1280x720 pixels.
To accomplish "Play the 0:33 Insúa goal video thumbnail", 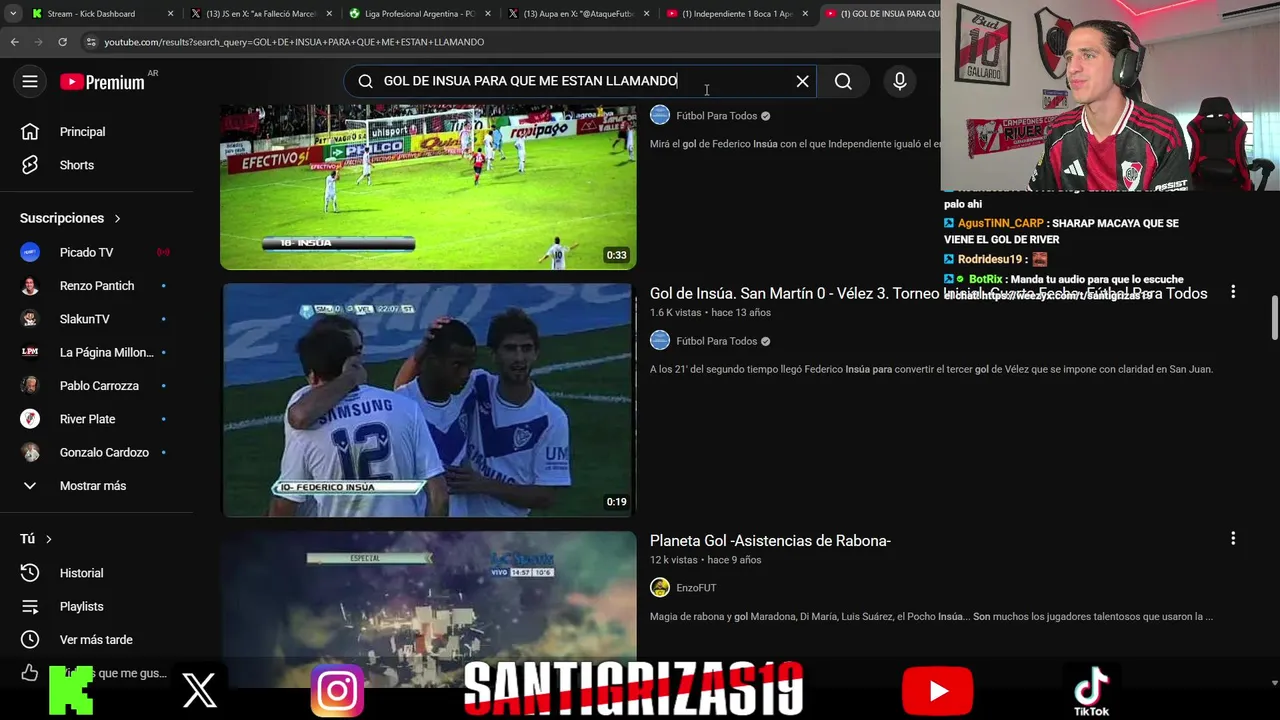I will coord(428,186).
